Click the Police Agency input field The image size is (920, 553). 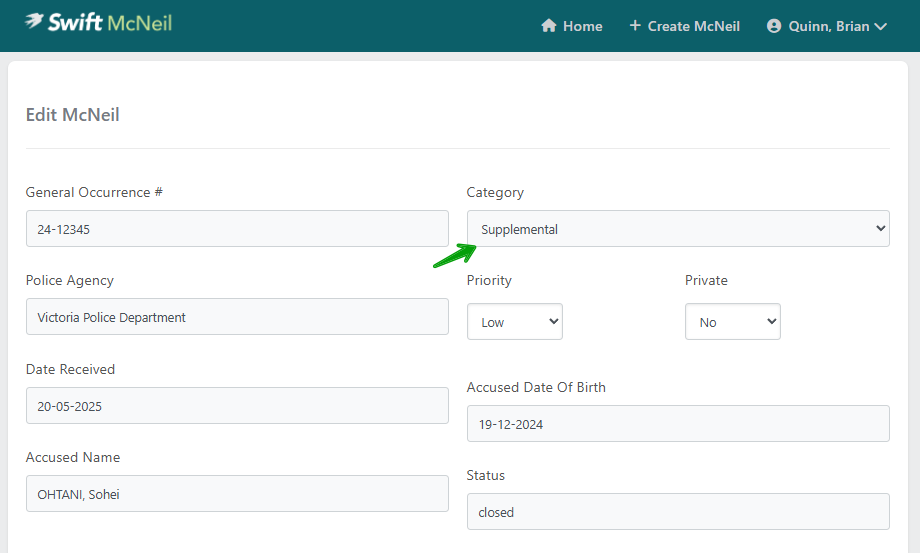point(237,317)
